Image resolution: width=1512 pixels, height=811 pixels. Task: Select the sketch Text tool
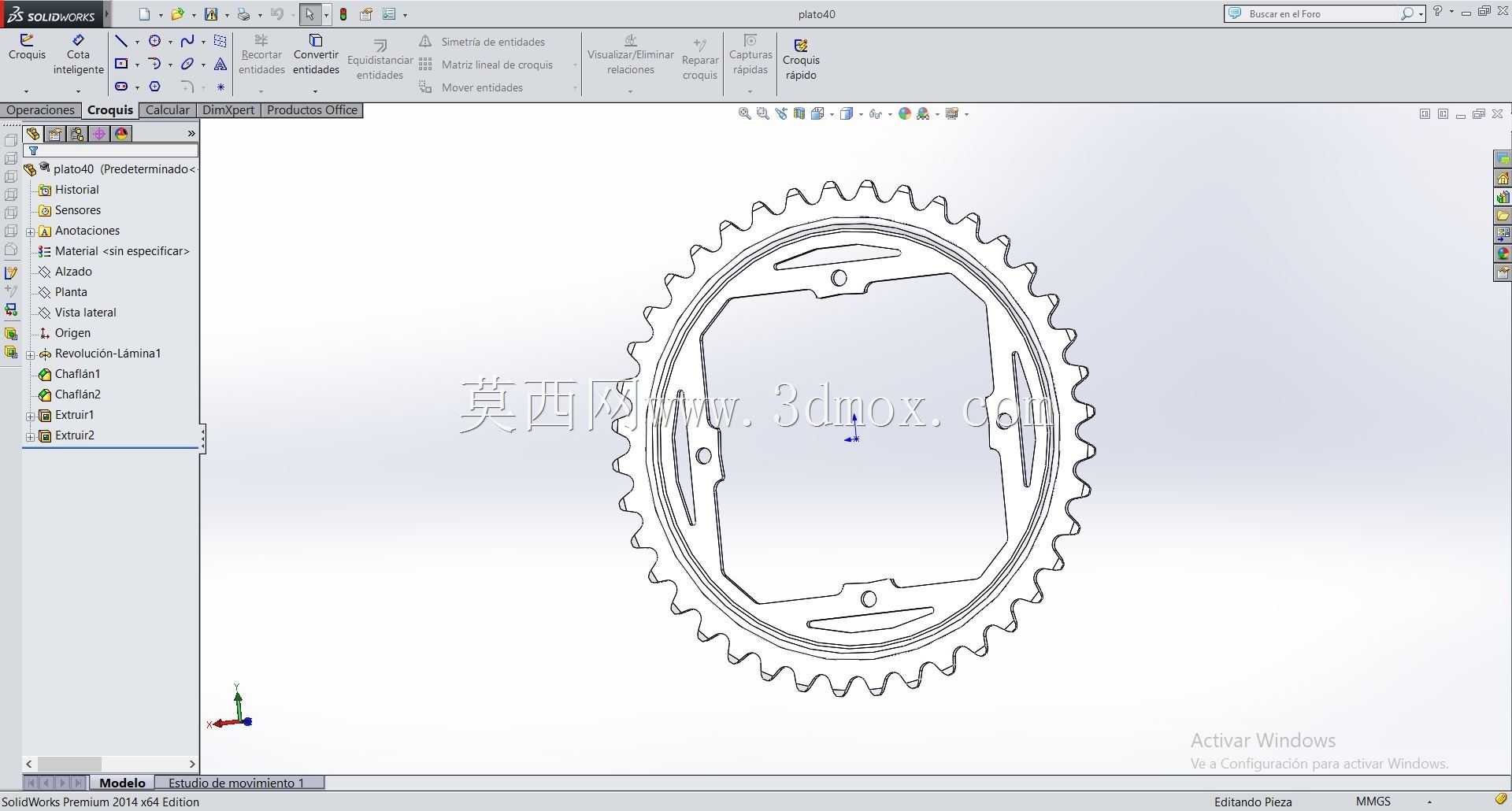tap(220, 64)
